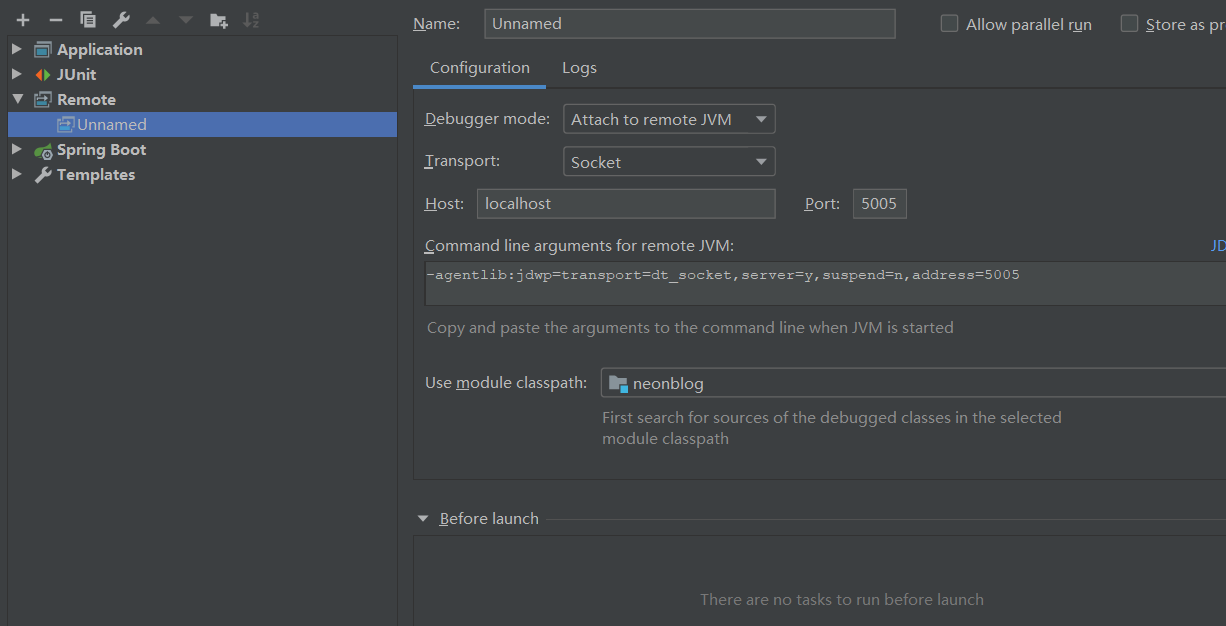Open the Debugger mode dropdown

coord(669,120)
